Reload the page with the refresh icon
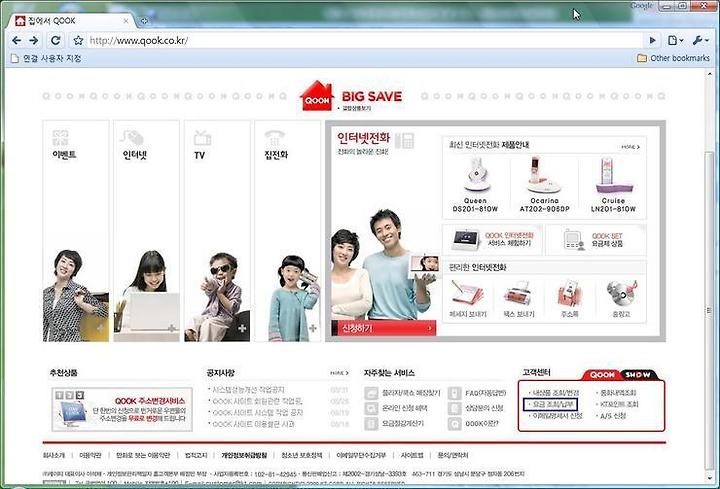 tap(56, 40)
